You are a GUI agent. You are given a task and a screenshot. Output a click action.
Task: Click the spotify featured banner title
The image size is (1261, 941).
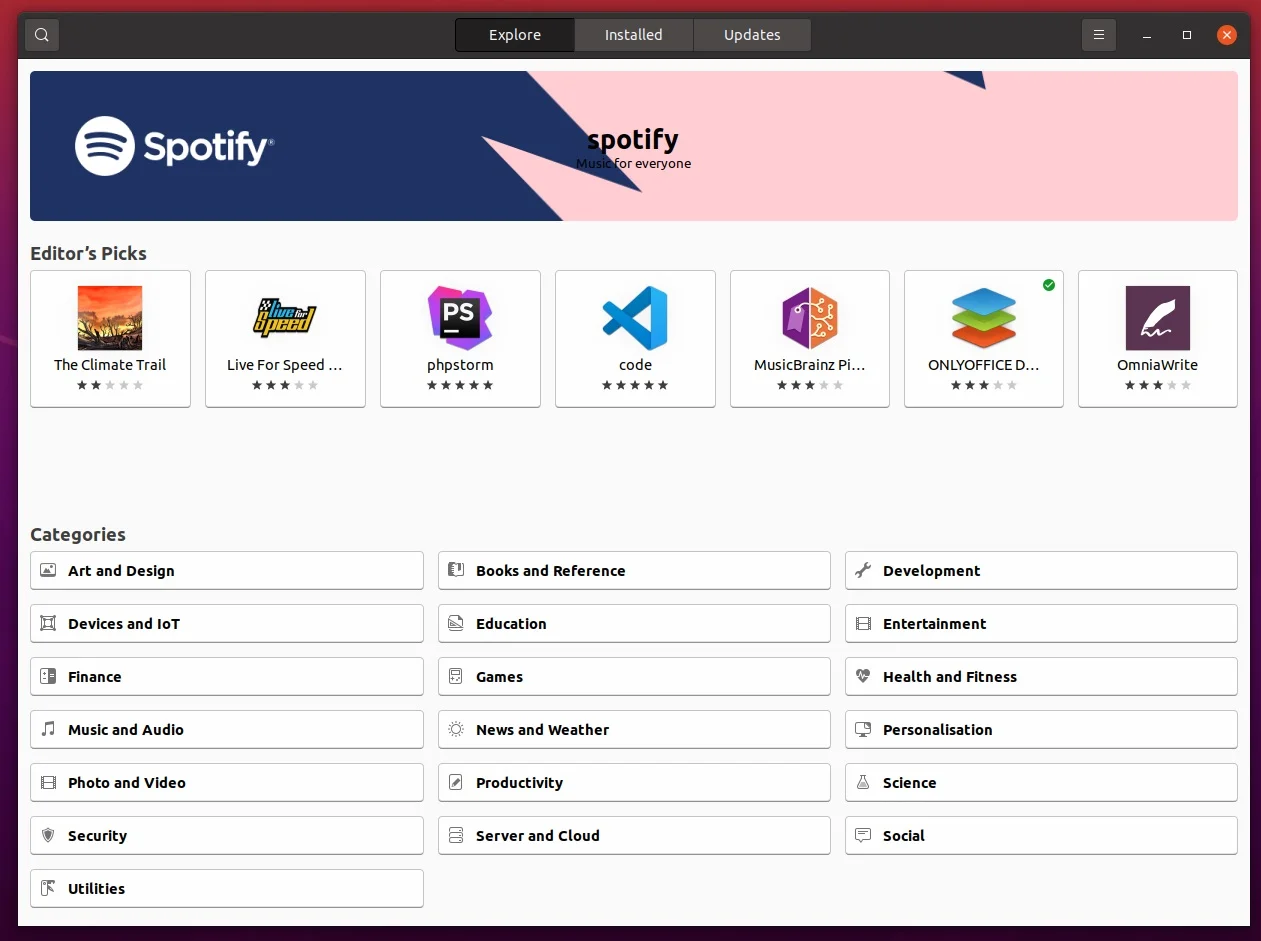(633, 140)
